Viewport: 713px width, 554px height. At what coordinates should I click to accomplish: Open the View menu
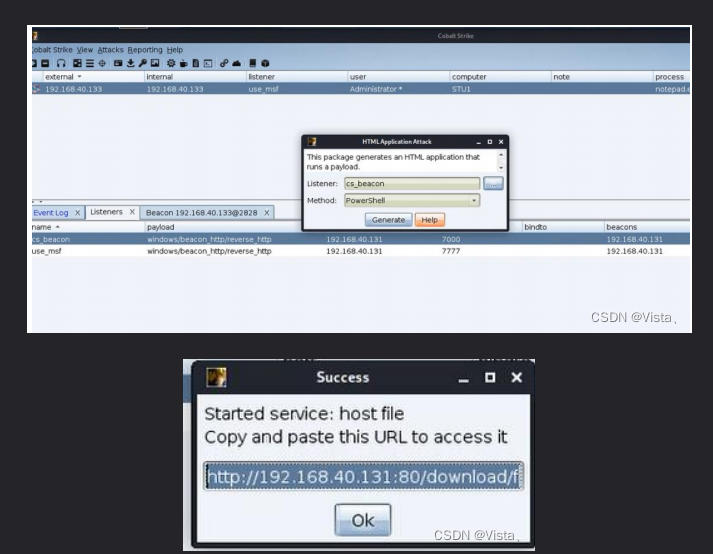click(85, 50)
